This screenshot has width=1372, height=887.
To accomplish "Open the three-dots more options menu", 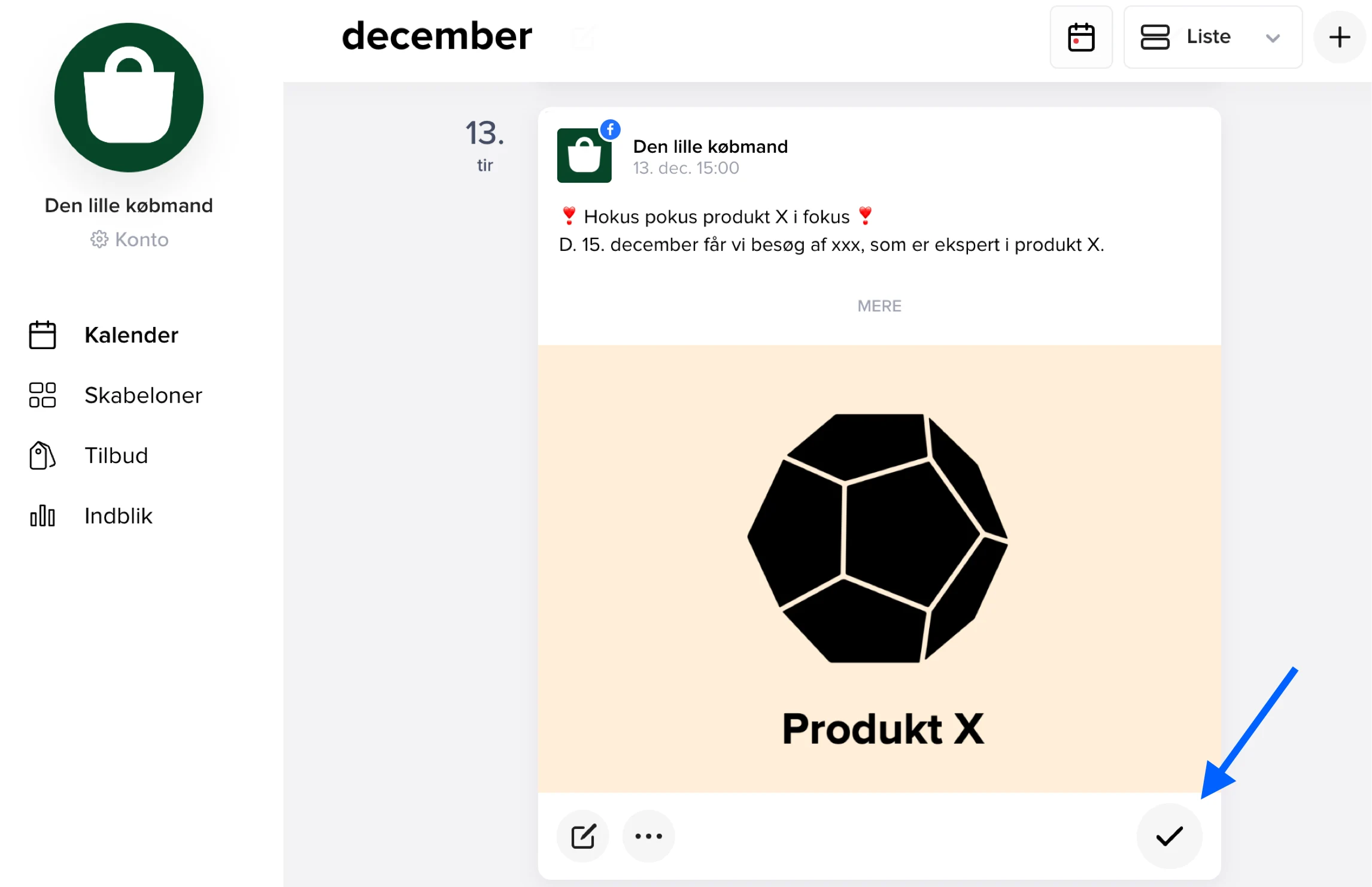I will (648, 836).
